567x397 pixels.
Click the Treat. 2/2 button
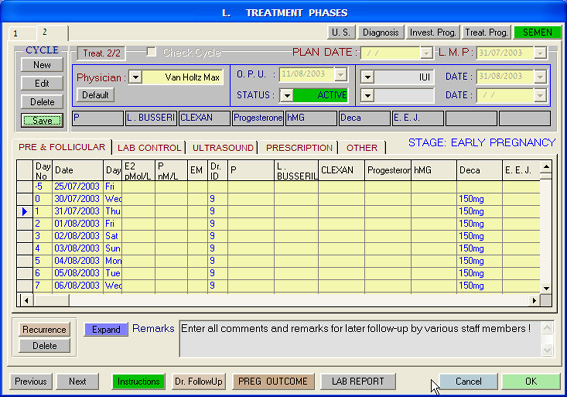(102, 54)
